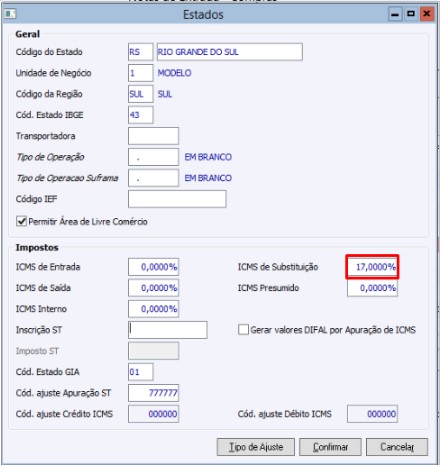The image size is (440, 465).
Task: Click the Código do Estado label
Action: tap(49, 52)
